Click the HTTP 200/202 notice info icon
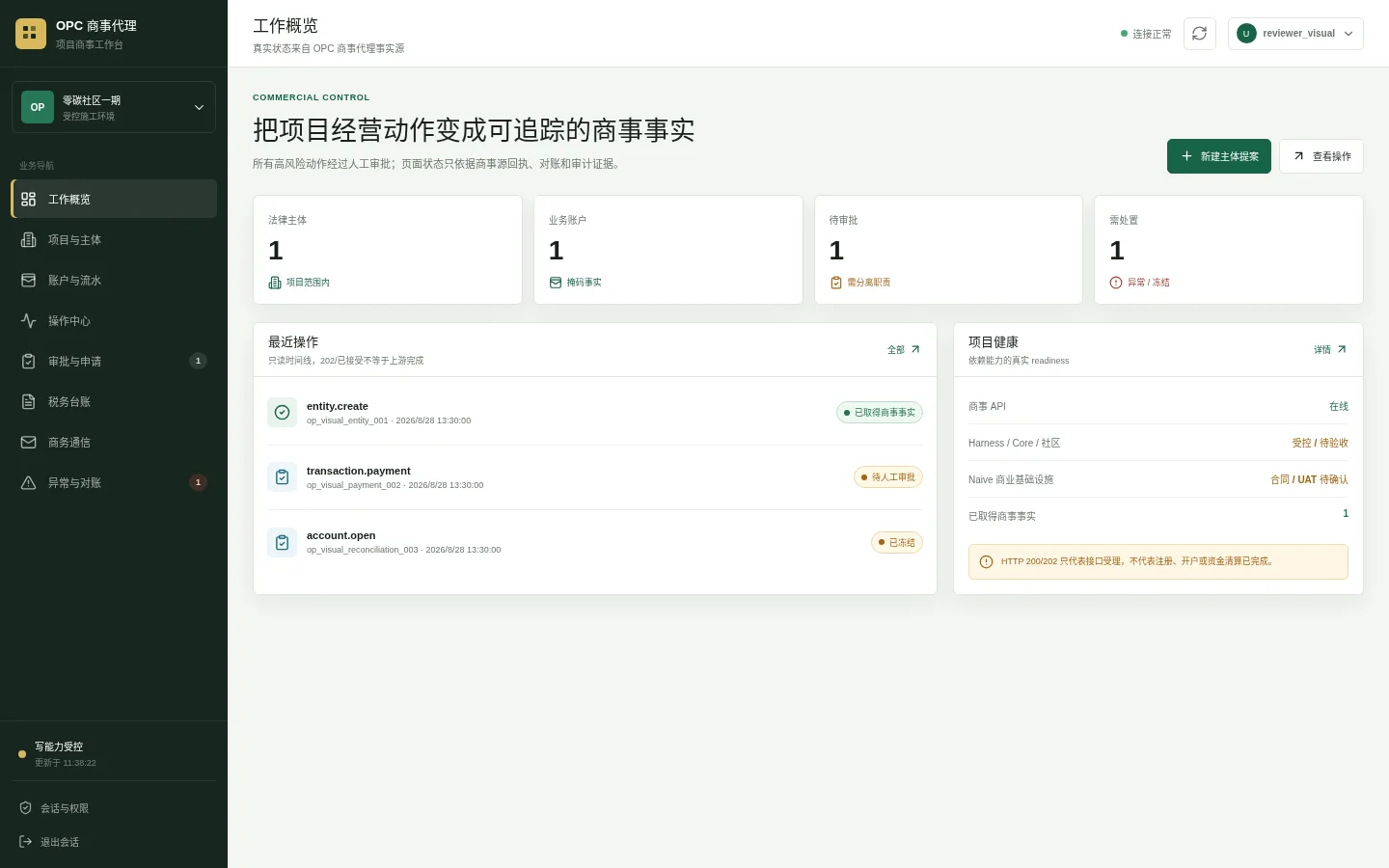The image size is (1389, 868). coord(986,561)
